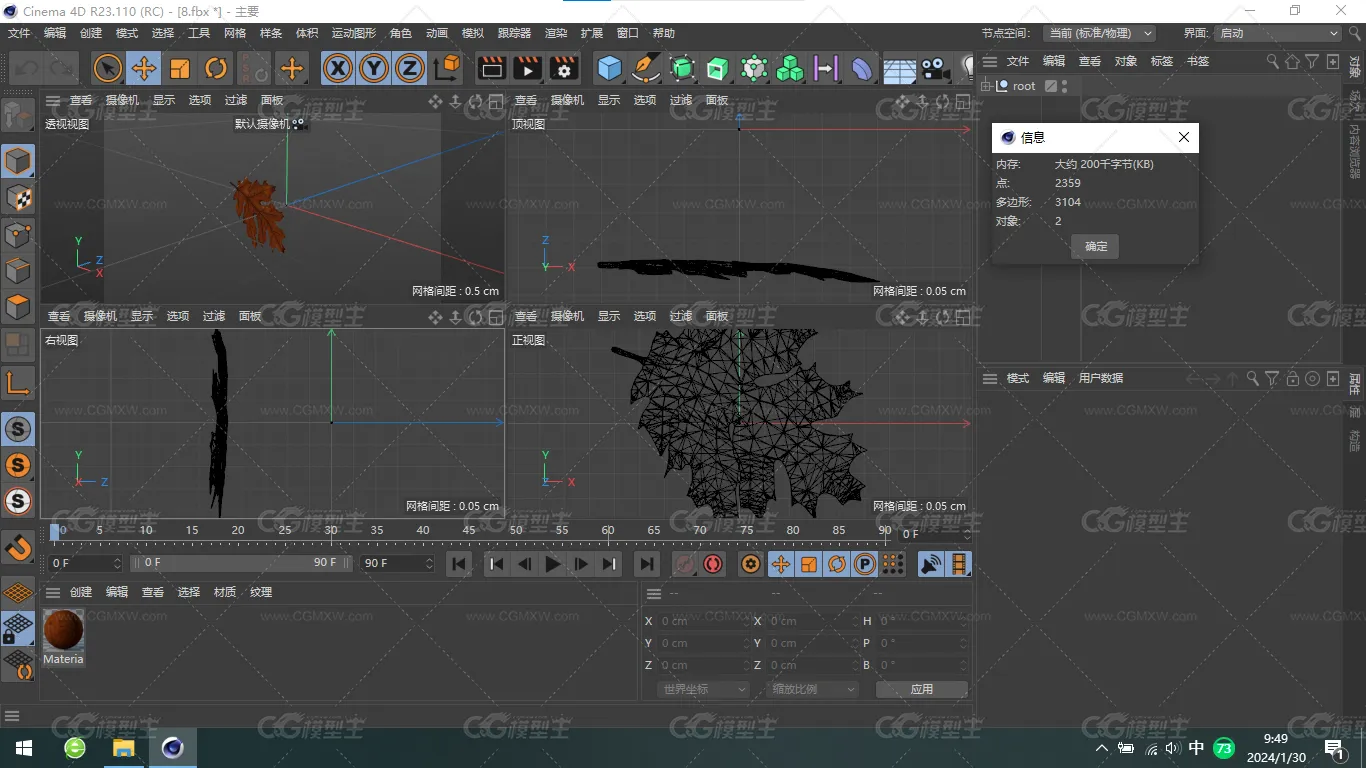Open Render Settings gear clapperboard icon

564,68
